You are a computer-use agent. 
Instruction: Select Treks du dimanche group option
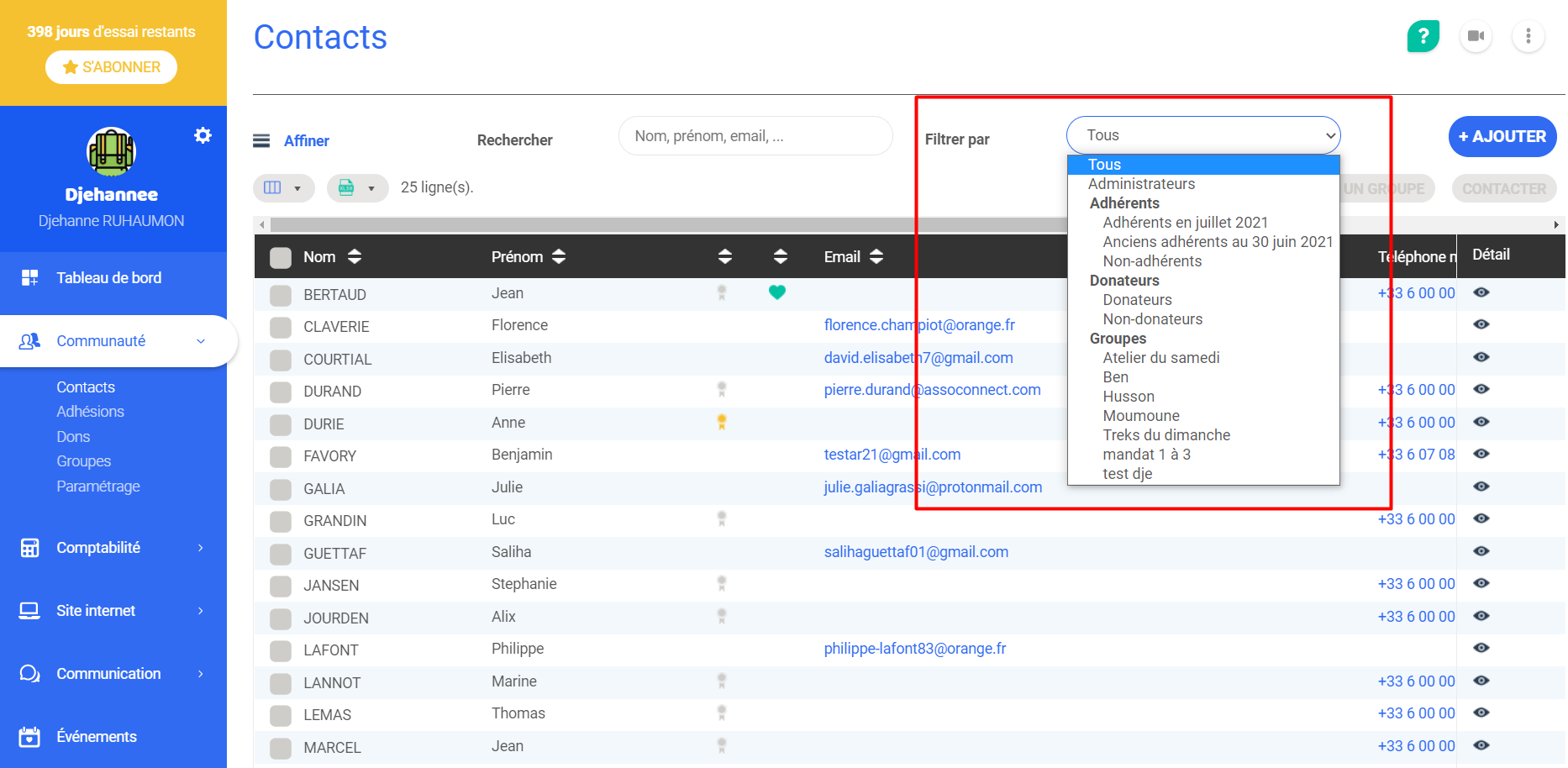click(x=1166, y=435)
